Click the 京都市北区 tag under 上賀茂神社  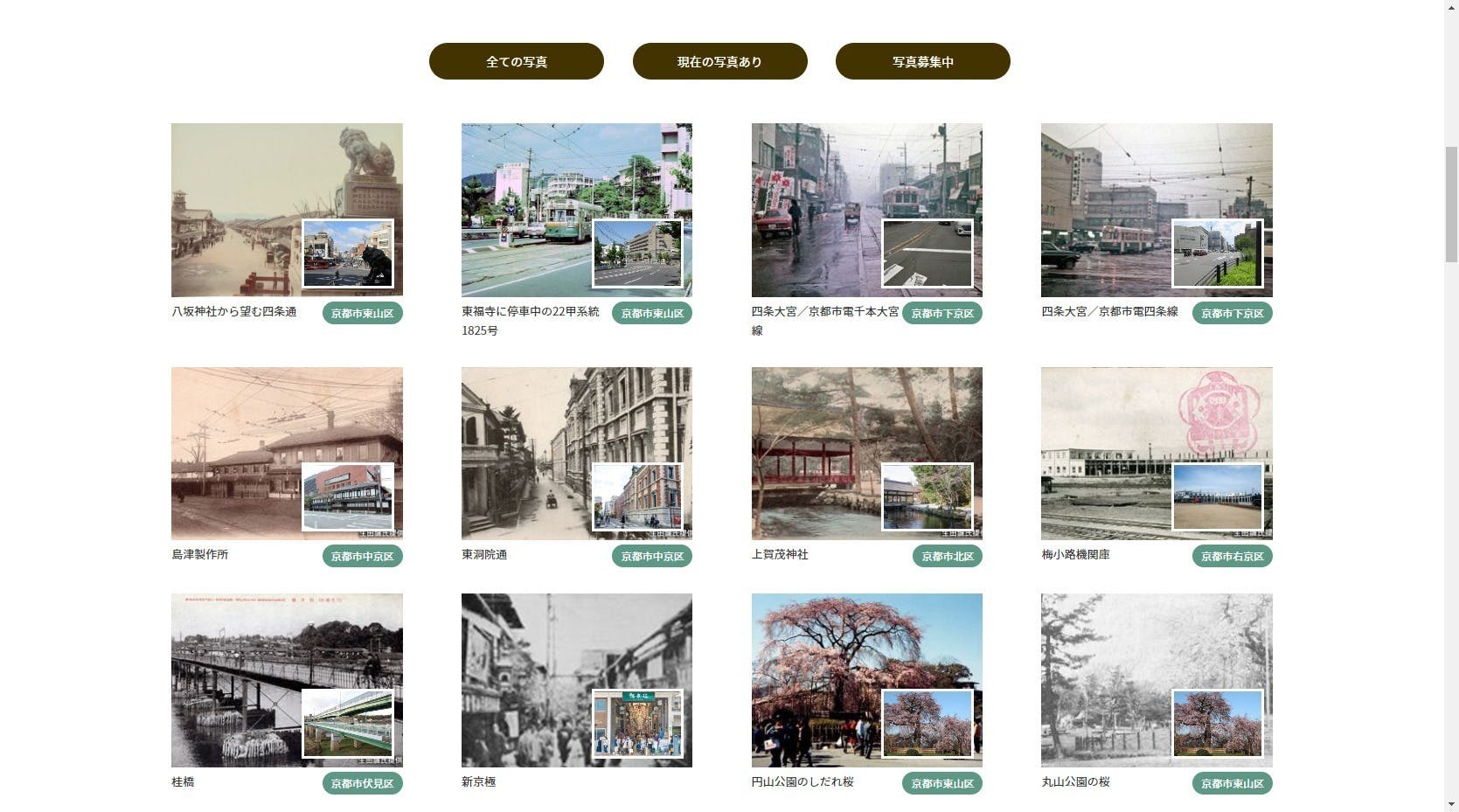[x=947, y=556]
